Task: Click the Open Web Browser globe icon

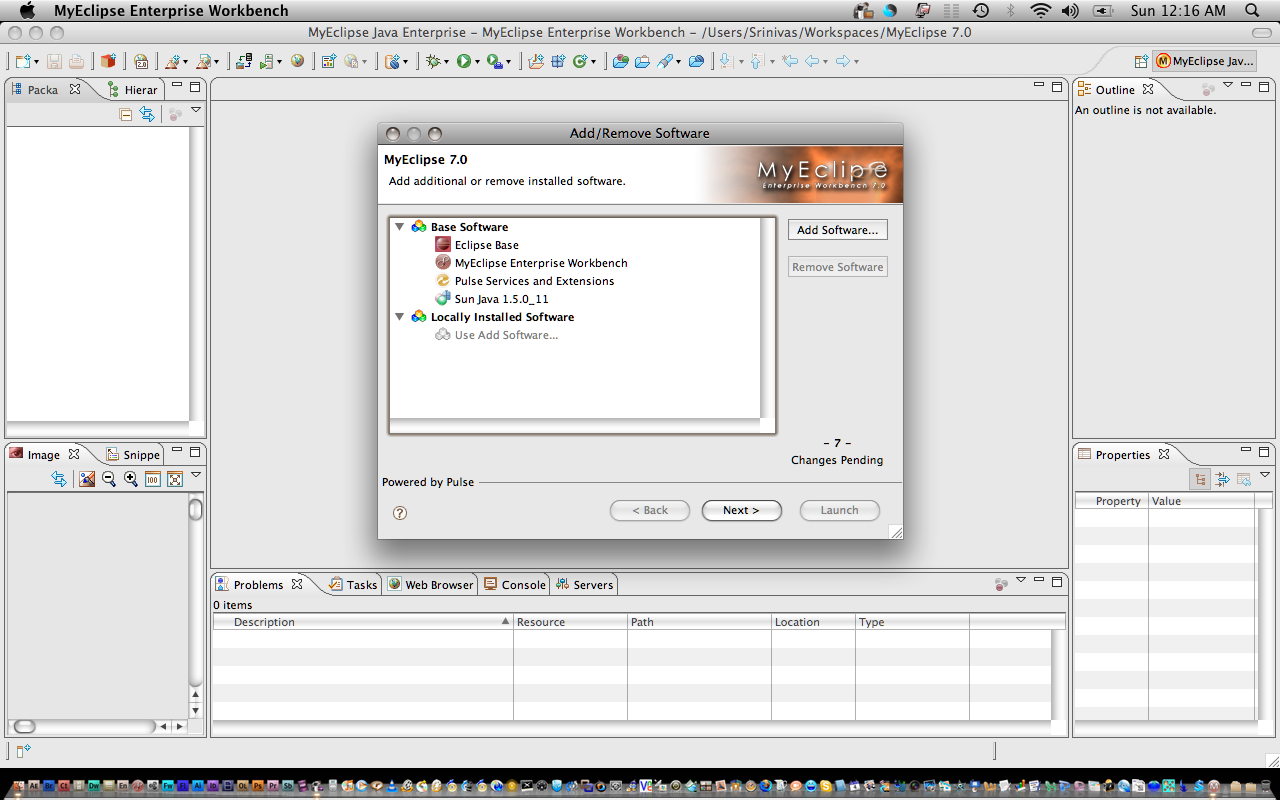Action: tap(298, 61)
